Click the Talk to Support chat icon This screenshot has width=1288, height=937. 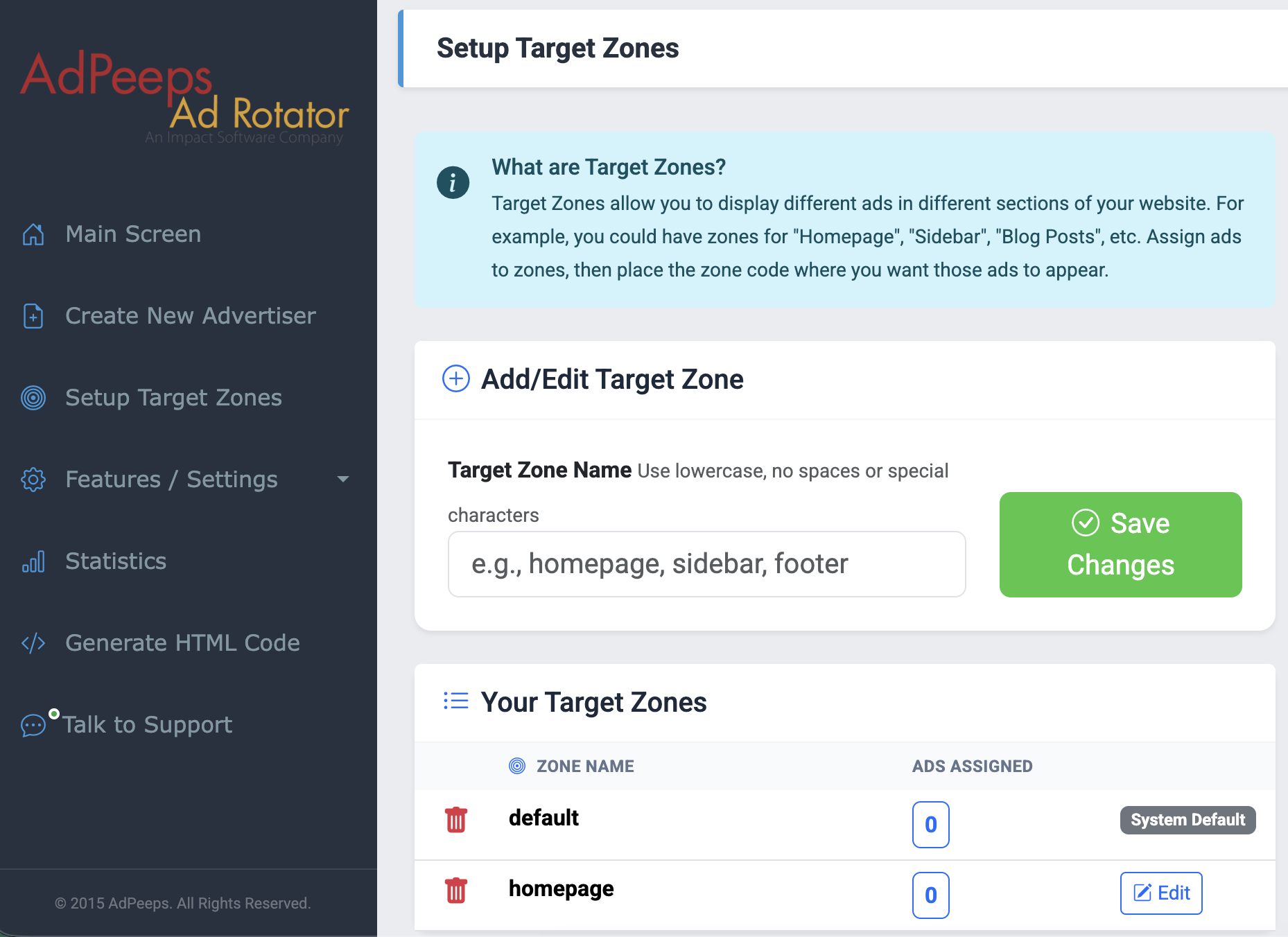coord(33,725)
